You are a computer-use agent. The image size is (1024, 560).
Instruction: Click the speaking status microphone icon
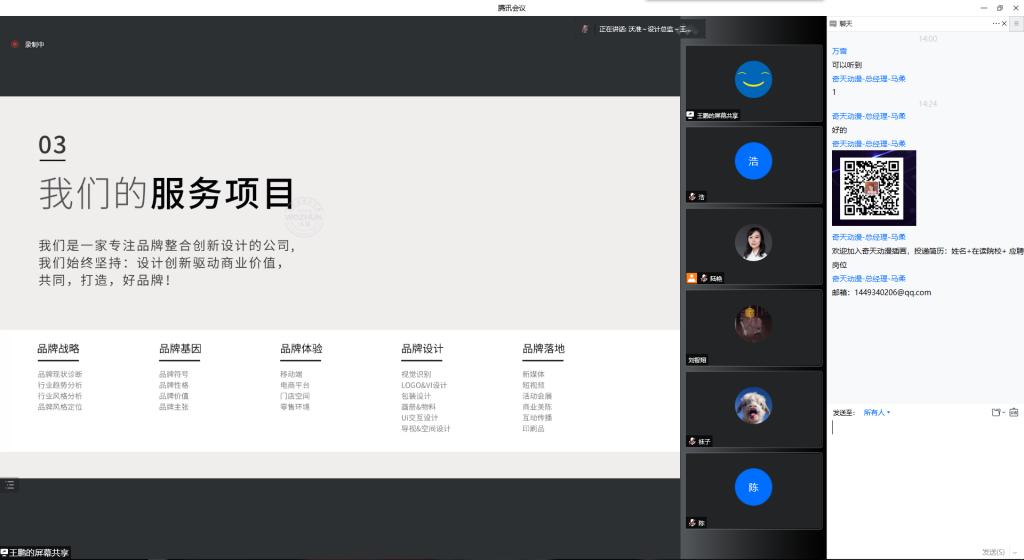point(584,29)
